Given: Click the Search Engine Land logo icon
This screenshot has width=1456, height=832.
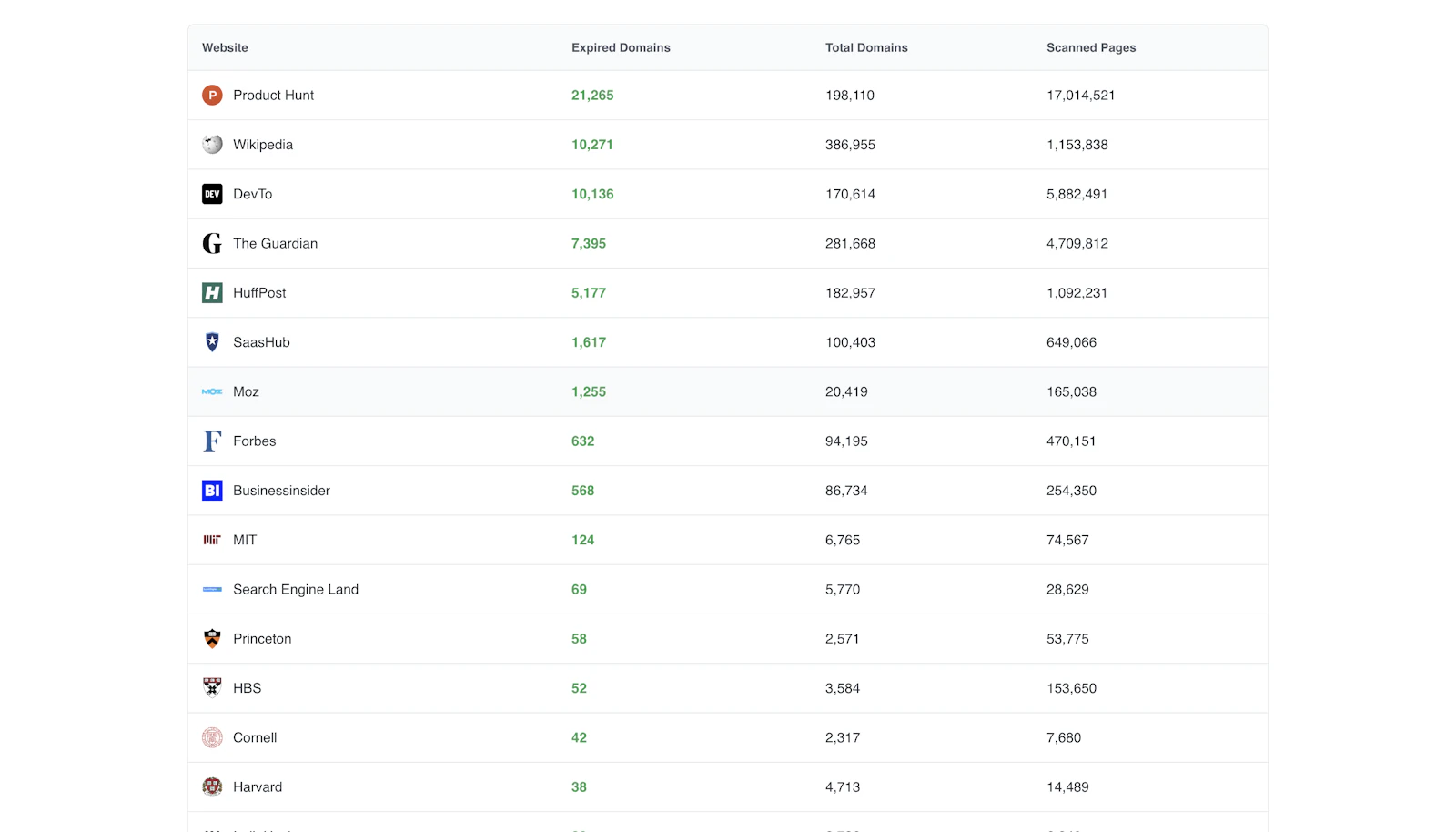Looking at the screenshot, I should 212,589.
